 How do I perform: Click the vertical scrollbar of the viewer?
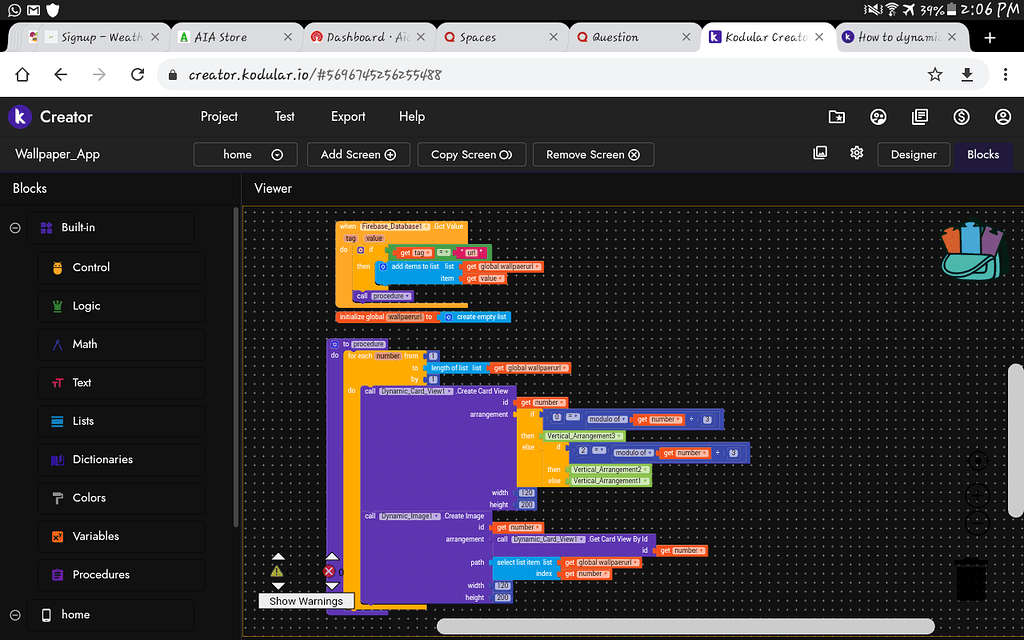[1016, 441]
